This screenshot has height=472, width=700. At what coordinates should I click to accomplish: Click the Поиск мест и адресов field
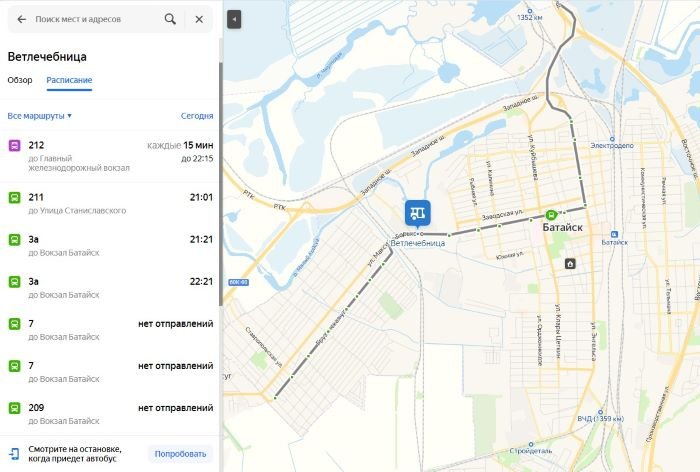(x=95, y=19)
